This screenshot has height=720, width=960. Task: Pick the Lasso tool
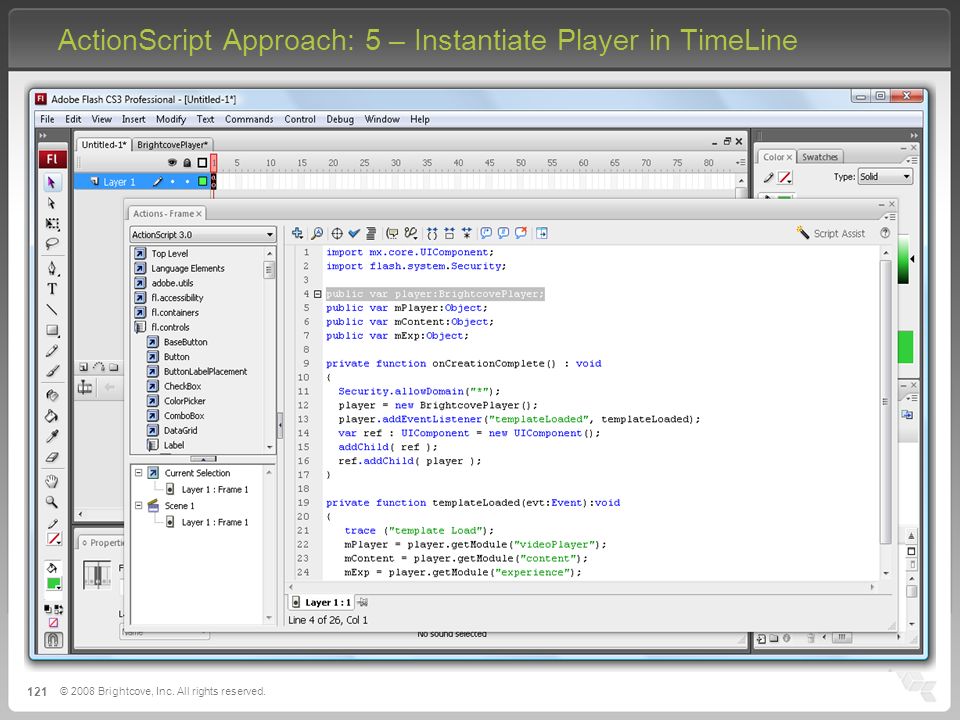[x=52, y=244]
